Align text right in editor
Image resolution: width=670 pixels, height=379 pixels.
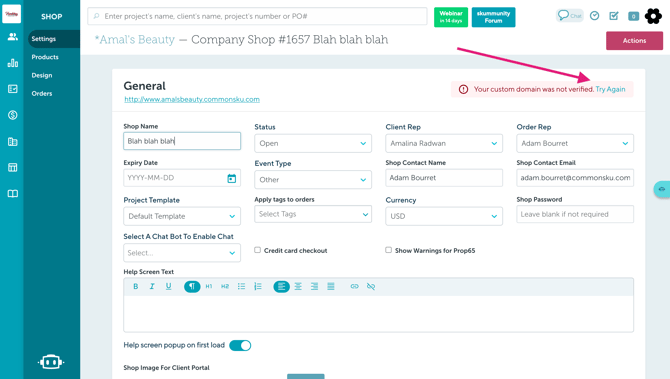tap(314, 286)
